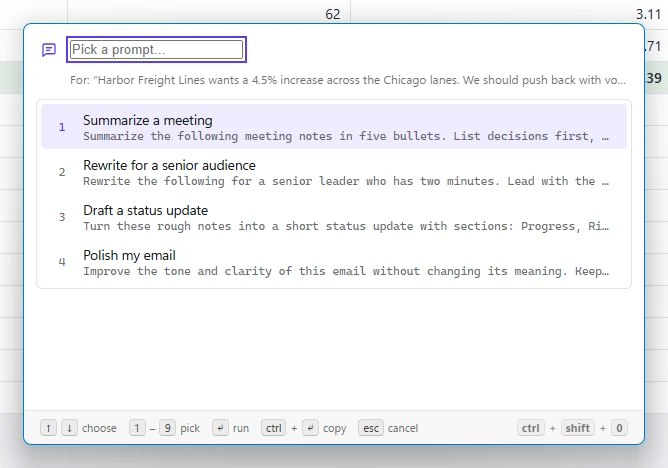Click the up arrow key hint
The width and height of the screenshot is (668, 468).
tap(49, 428)
